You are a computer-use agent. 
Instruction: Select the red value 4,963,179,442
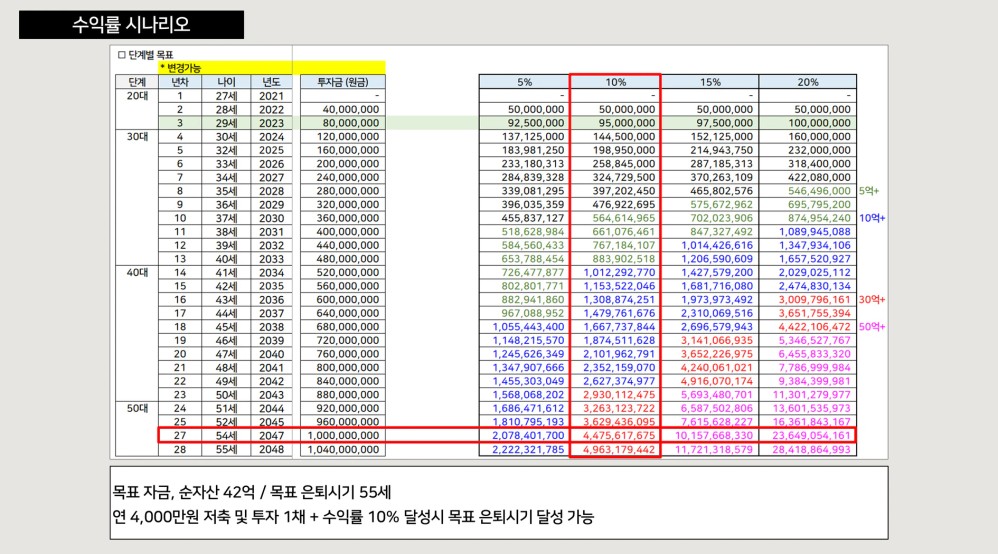[619, 450]
